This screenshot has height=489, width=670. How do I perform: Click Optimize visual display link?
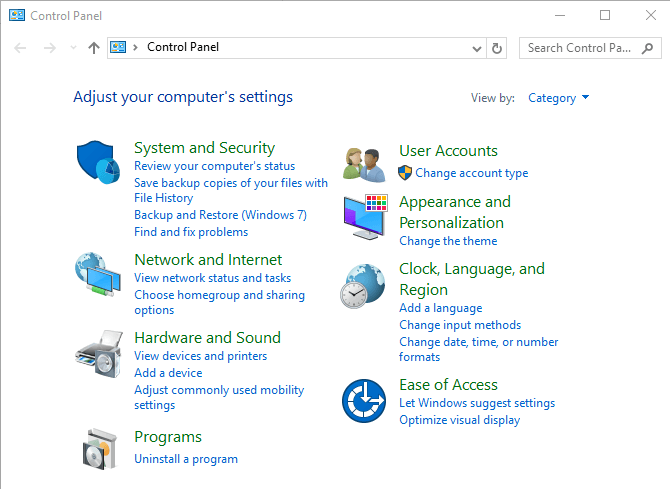click(459, 420)
